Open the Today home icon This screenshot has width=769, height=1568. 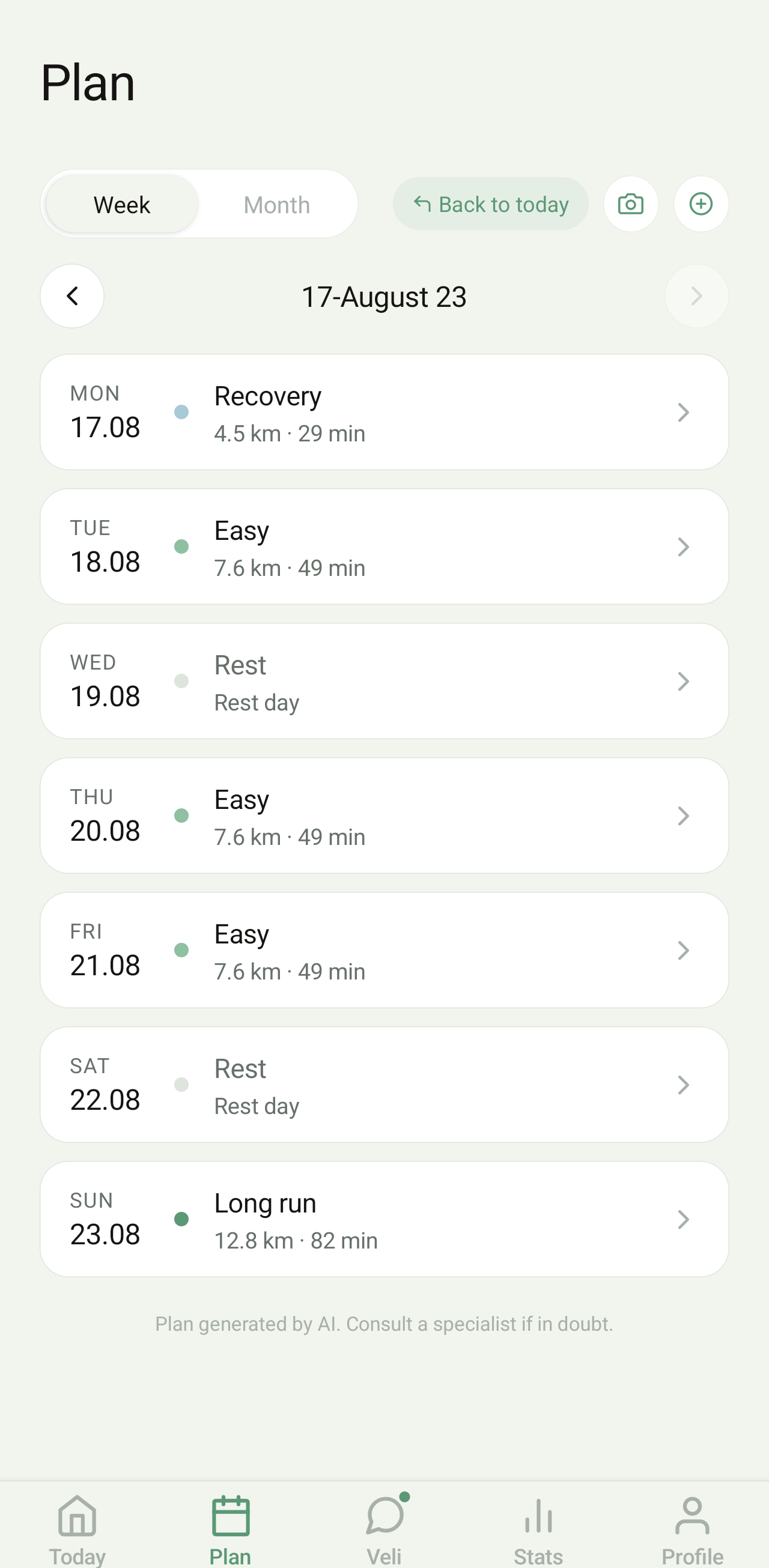pyautogui.click(x=78, y=1516)
